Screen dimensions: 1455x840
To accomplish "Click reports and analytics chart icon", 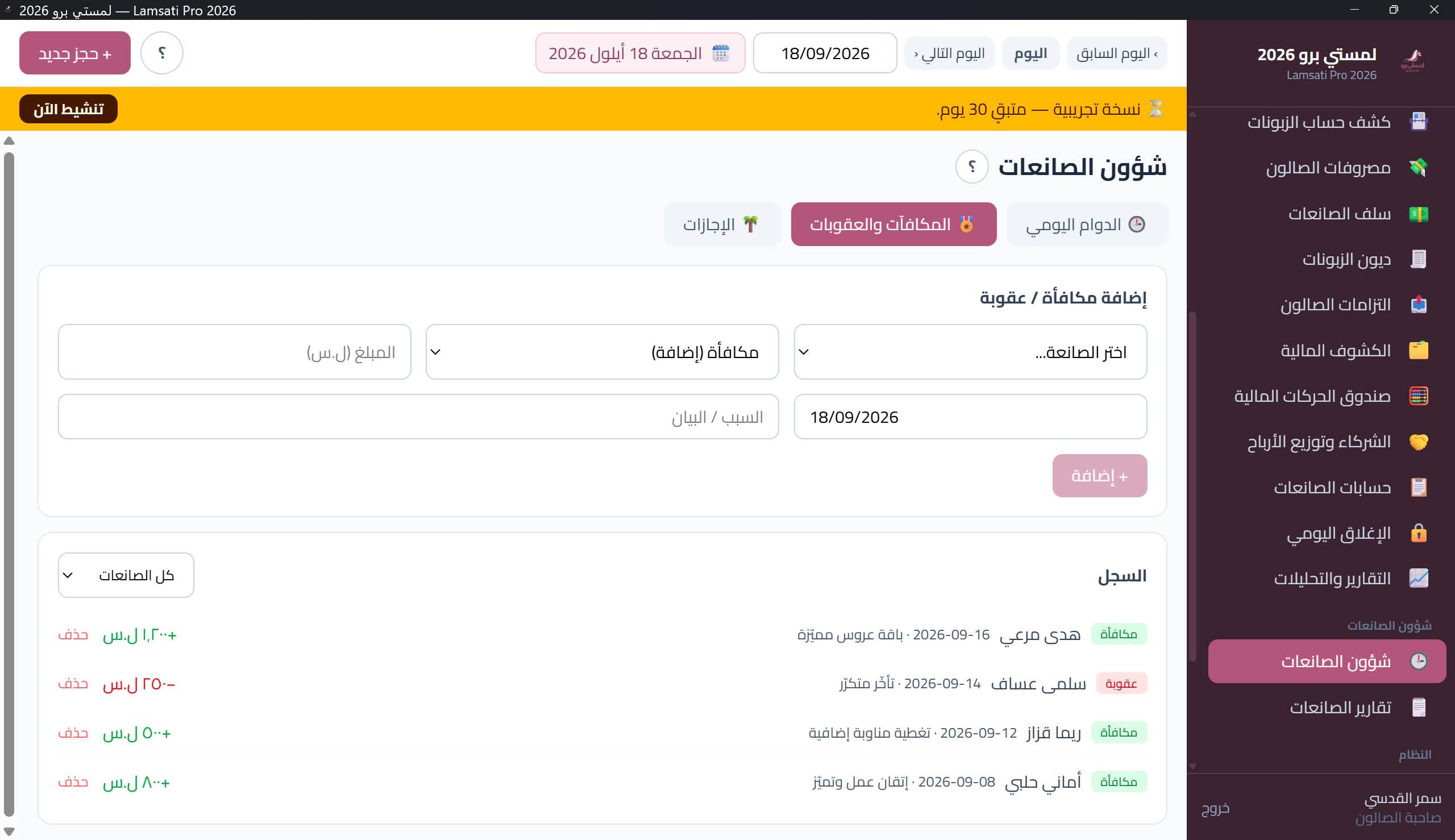I will point(1418,579).
